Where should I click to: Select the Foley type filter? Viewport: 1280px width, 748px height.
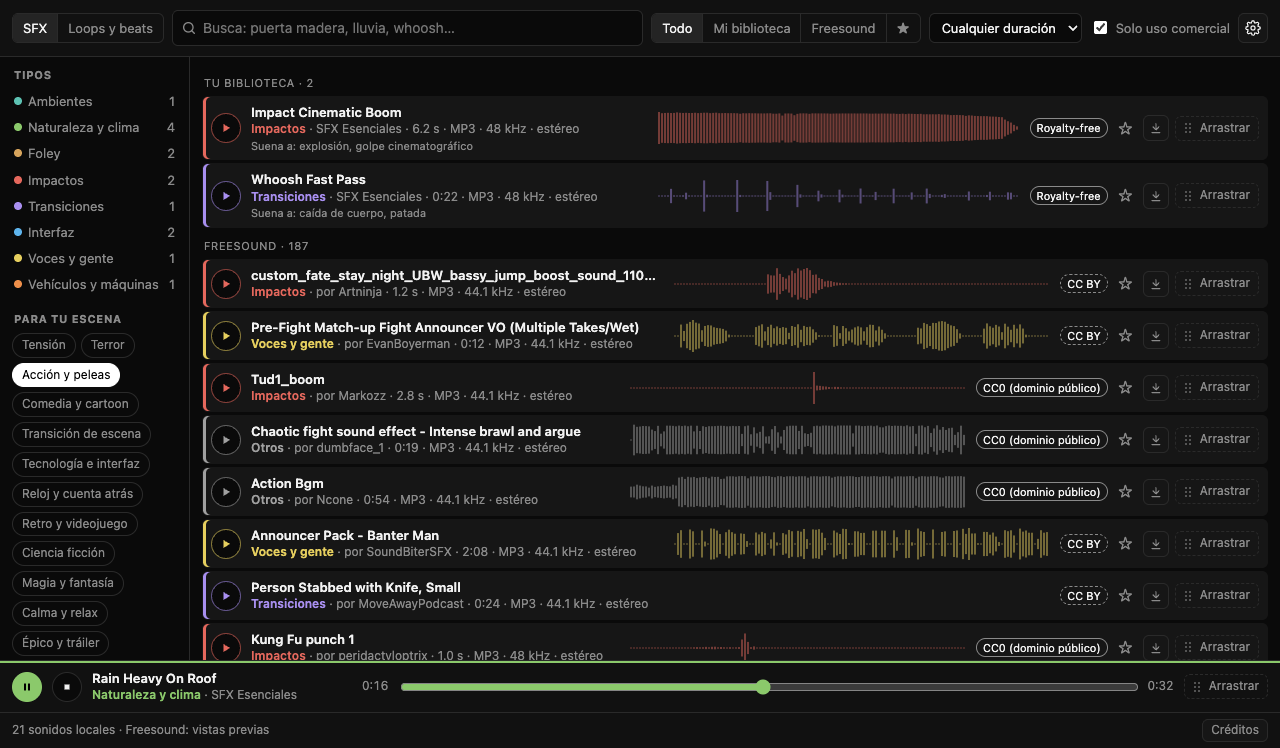pos(94,153)
